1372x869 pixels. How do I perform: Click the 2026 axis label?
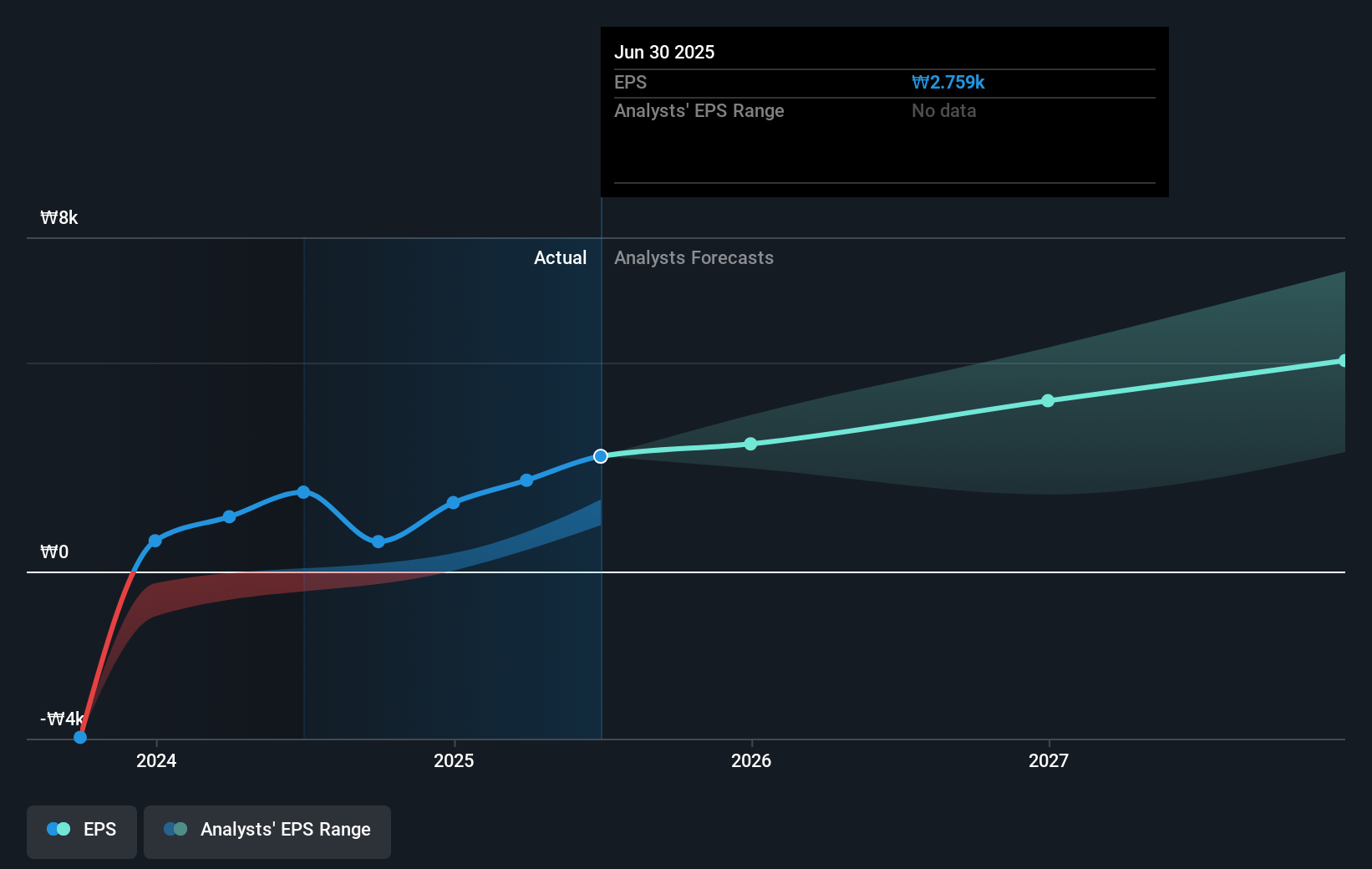click(751, 760)
